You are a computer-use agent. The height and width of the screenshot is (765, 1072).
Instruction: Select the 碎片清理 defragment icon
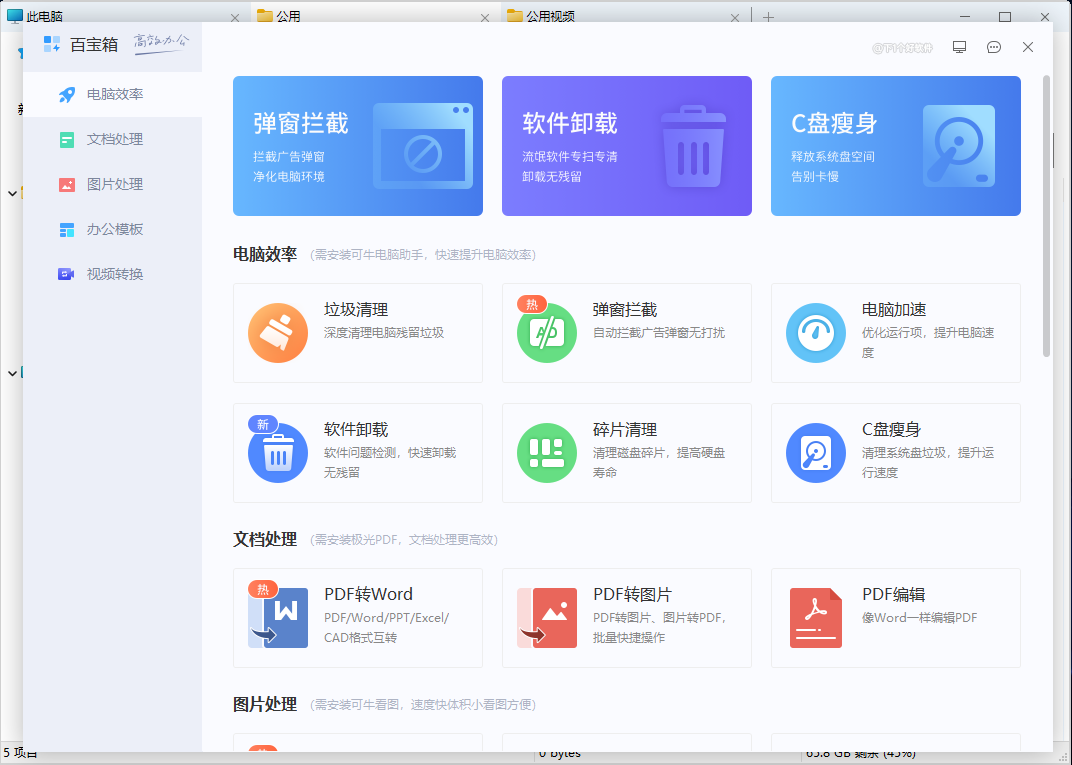pos(546,452)
